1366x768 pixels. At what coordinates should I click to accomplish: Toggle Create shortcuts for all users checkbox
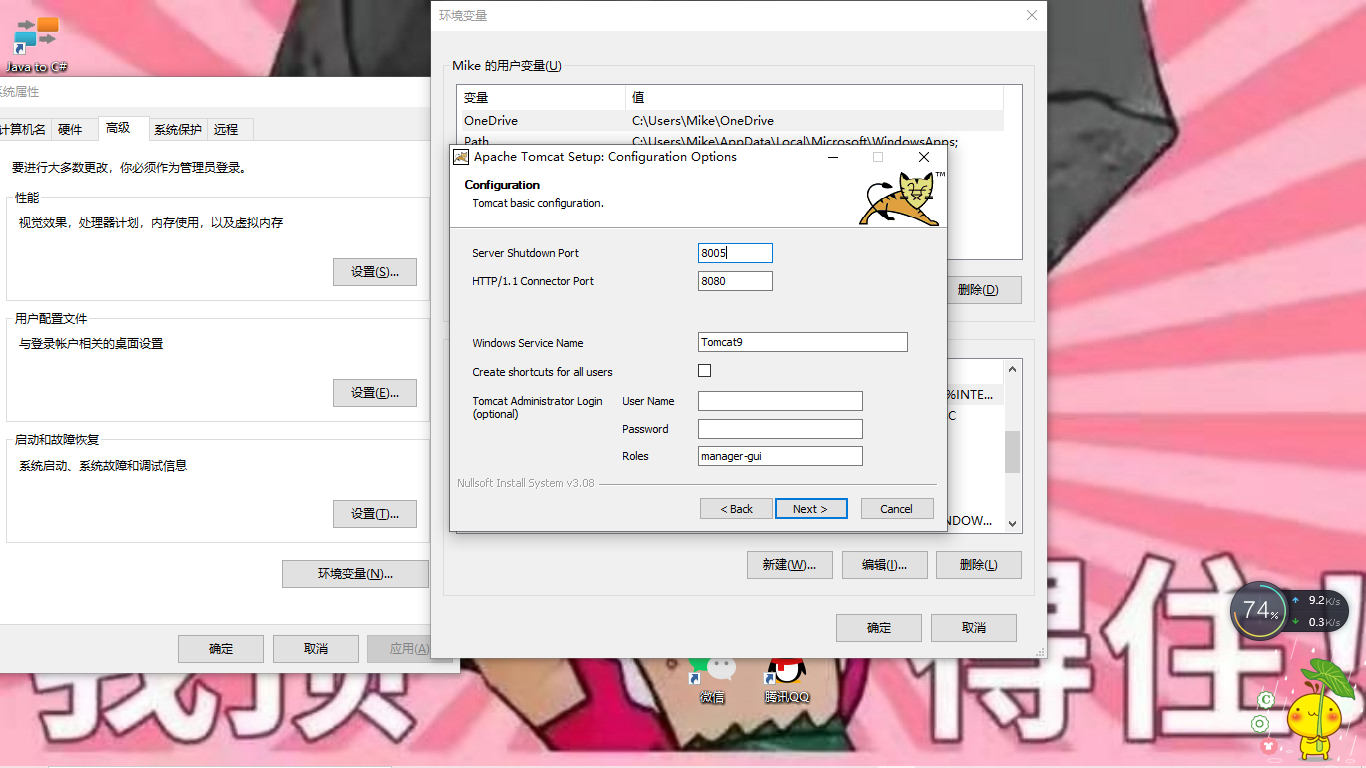[704, 371]
